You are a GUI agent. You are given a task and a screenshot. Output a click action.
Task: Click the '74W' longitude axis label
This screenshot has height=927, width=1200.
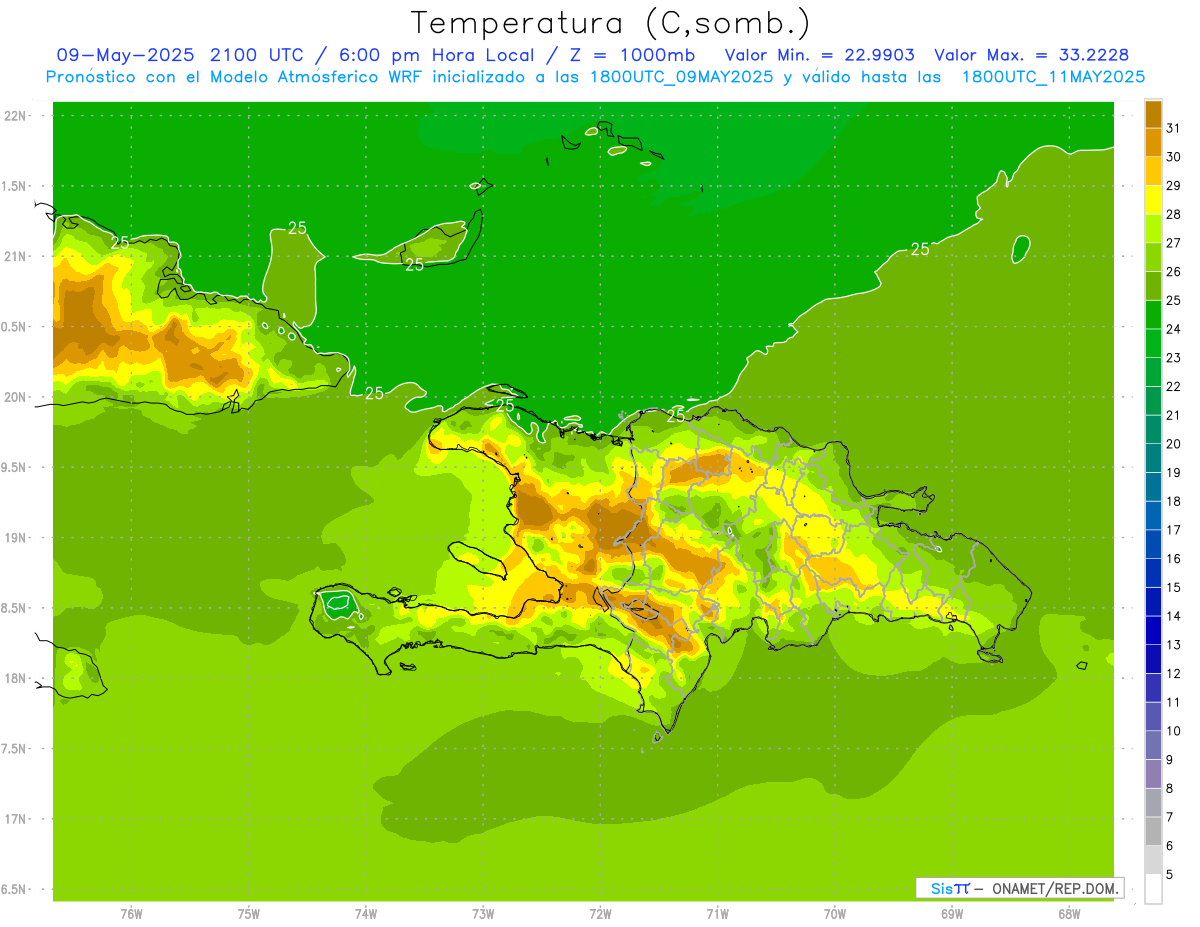(x=366, y=914)
